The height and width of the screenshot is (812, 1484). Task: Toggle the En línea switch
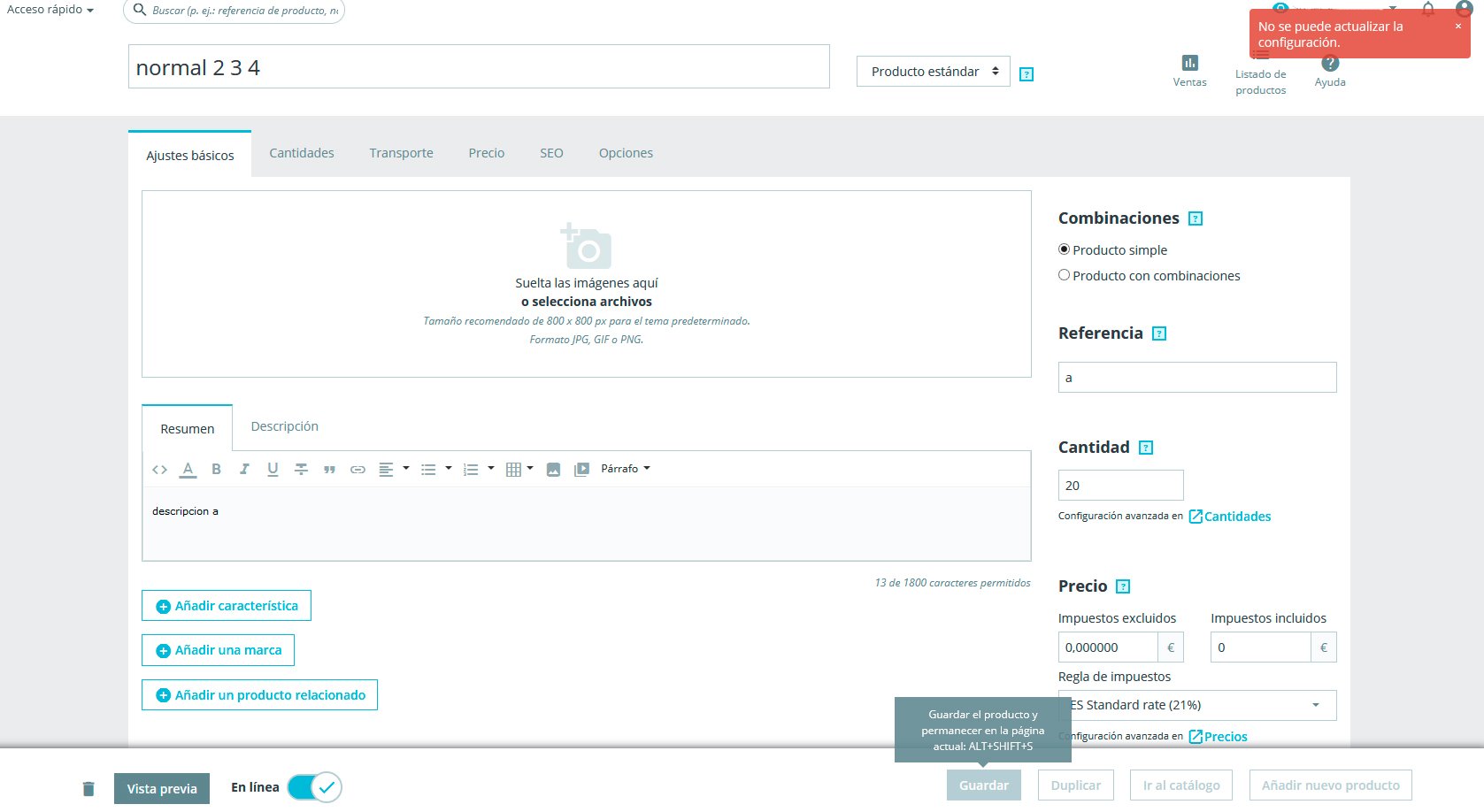314,787
